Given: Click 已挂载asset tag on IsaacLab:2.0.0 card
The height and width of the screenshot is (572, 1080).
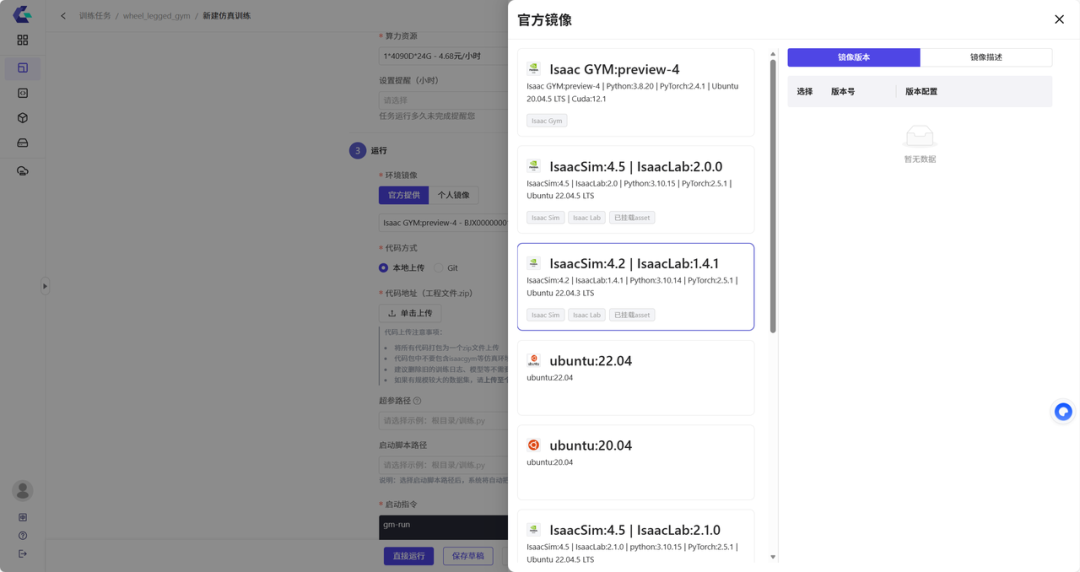Looking at the screenshot, I should (x=632, y=218).
